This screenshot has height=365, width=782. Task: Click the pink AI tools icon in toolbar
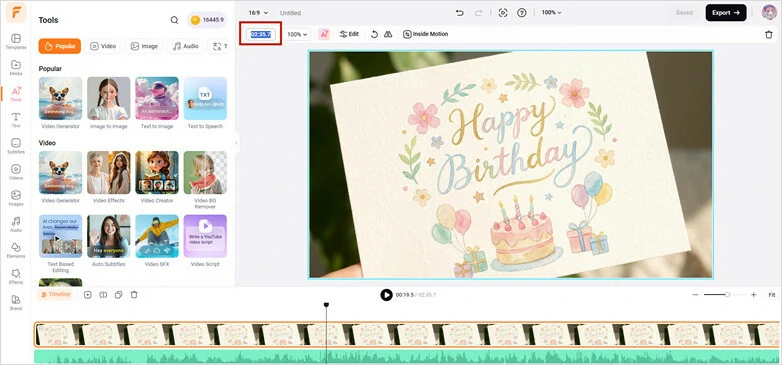pyautogui.click(x=324, y=34)
